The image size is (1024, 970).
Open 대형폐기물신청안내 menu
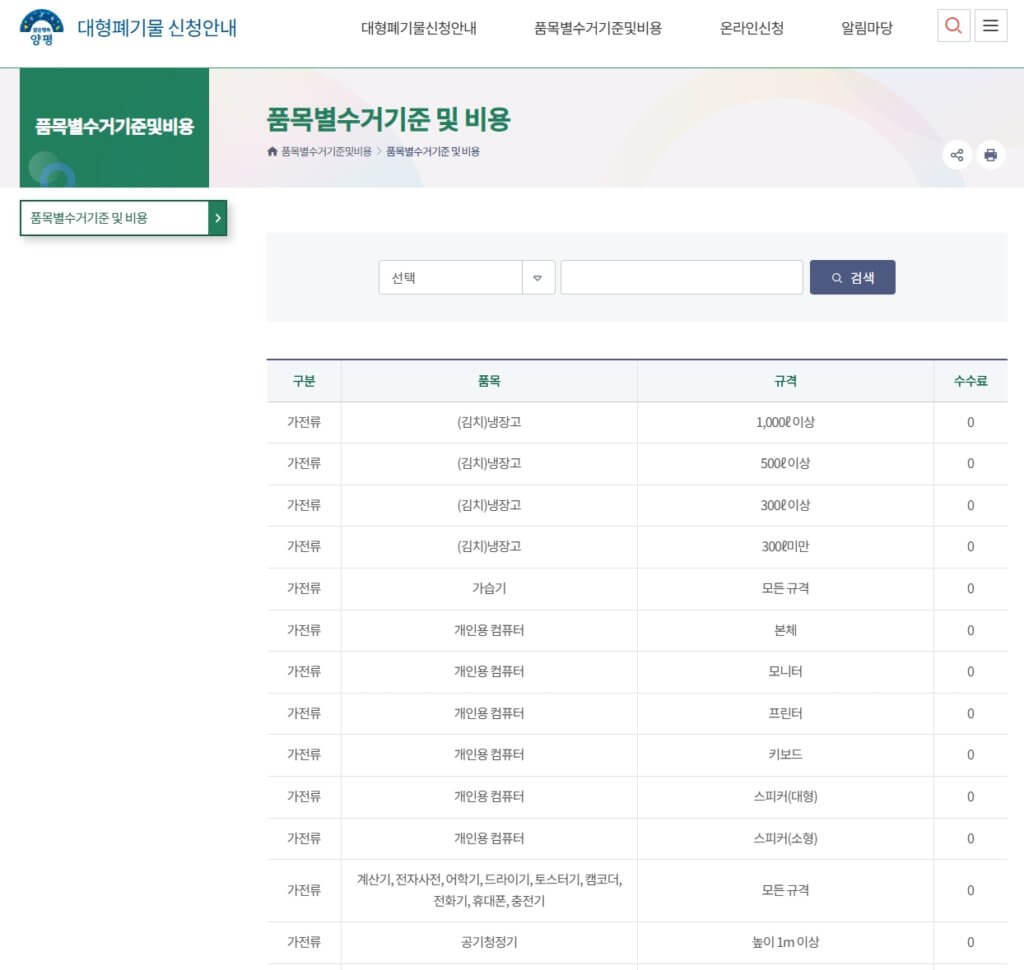[419, 28]
